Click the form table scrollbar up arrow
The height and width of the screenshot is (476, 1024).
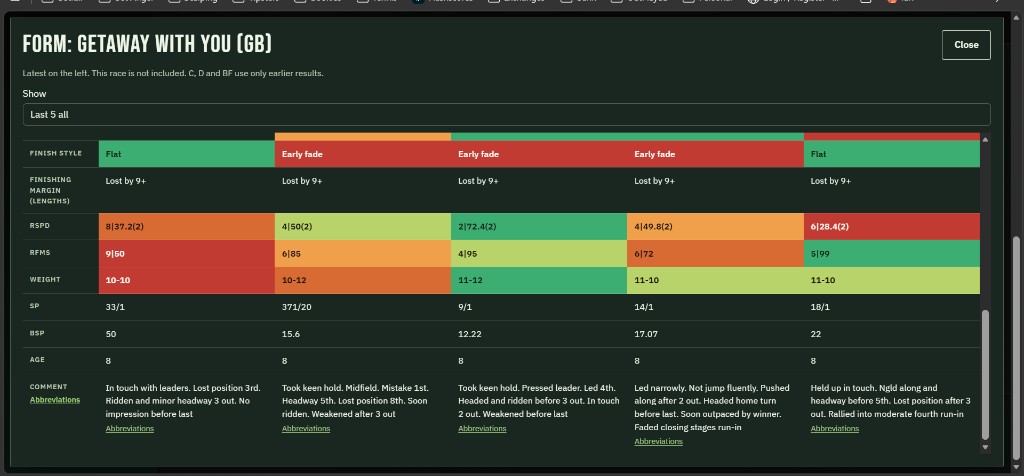[985, 138]
